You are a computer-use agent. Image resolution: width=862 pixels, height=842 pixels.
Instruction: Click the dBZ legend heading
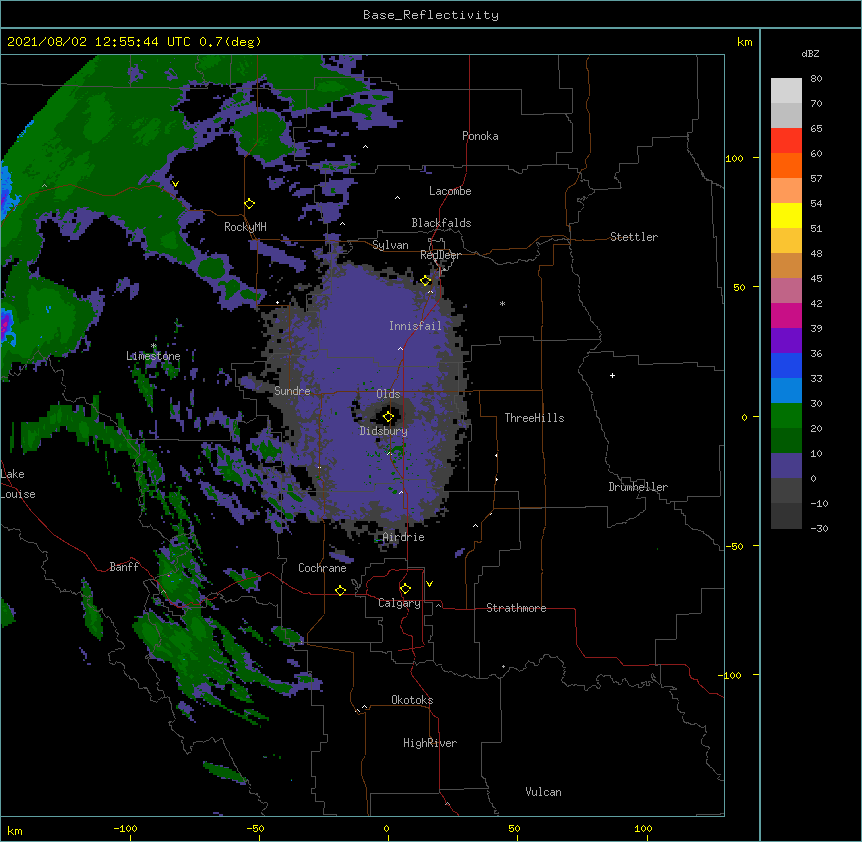(810, 53)
